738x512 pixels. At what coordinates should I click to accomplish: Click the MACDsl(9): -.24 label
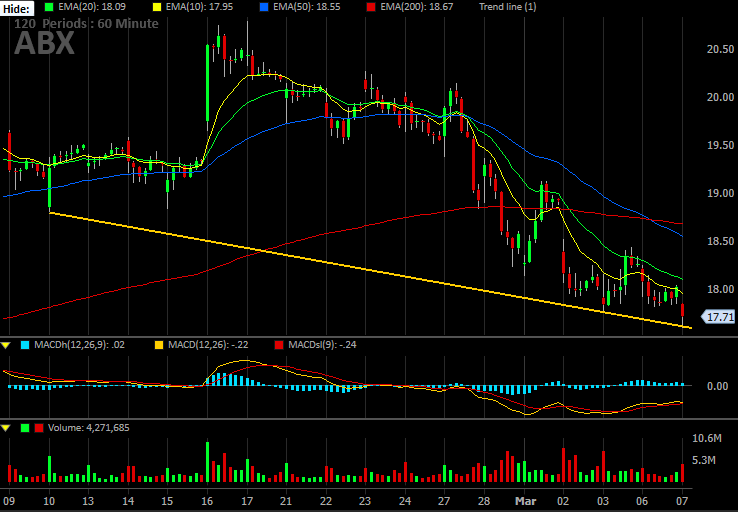(322, 345)
